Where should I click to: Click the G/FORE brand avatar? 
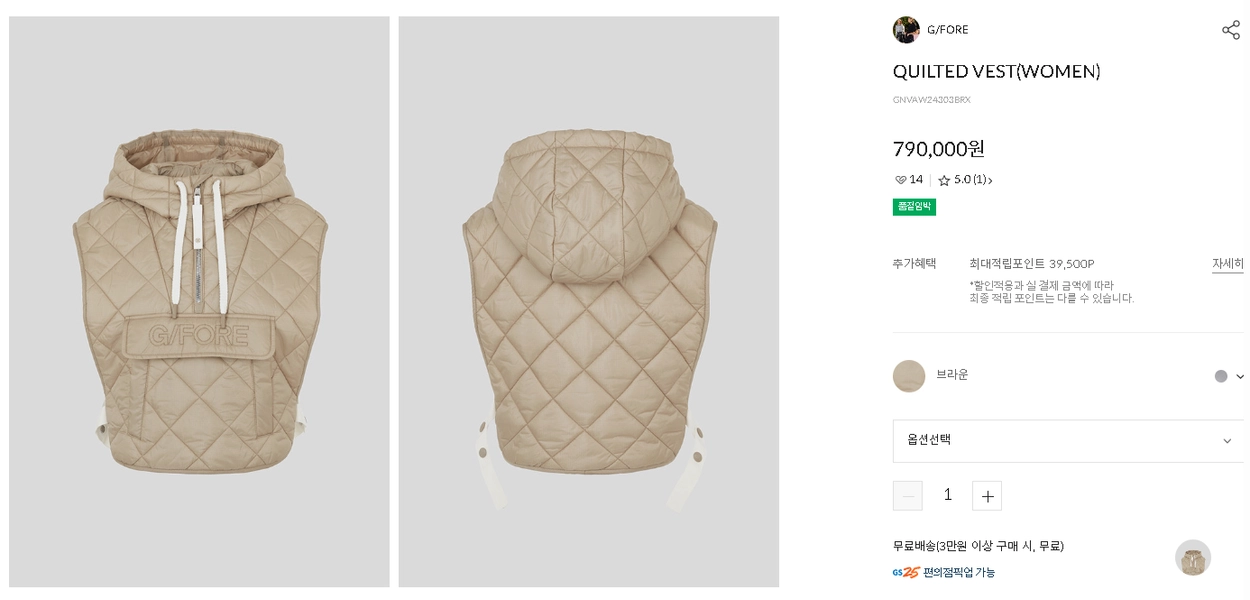(x=906, y=30)
